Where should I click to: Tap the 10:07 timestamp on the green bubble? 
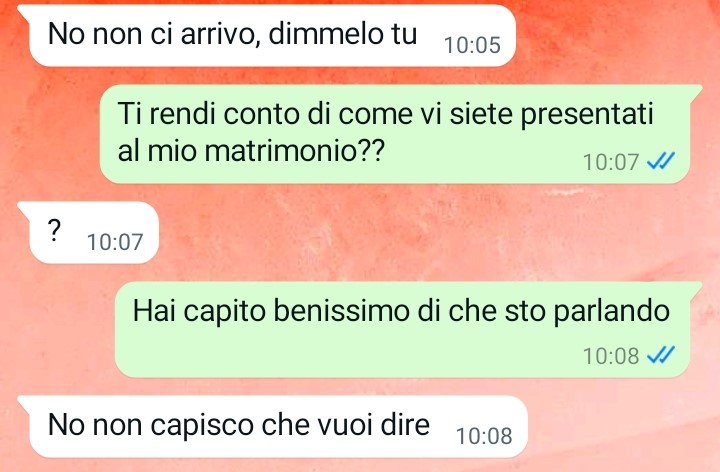coord(611,162)
